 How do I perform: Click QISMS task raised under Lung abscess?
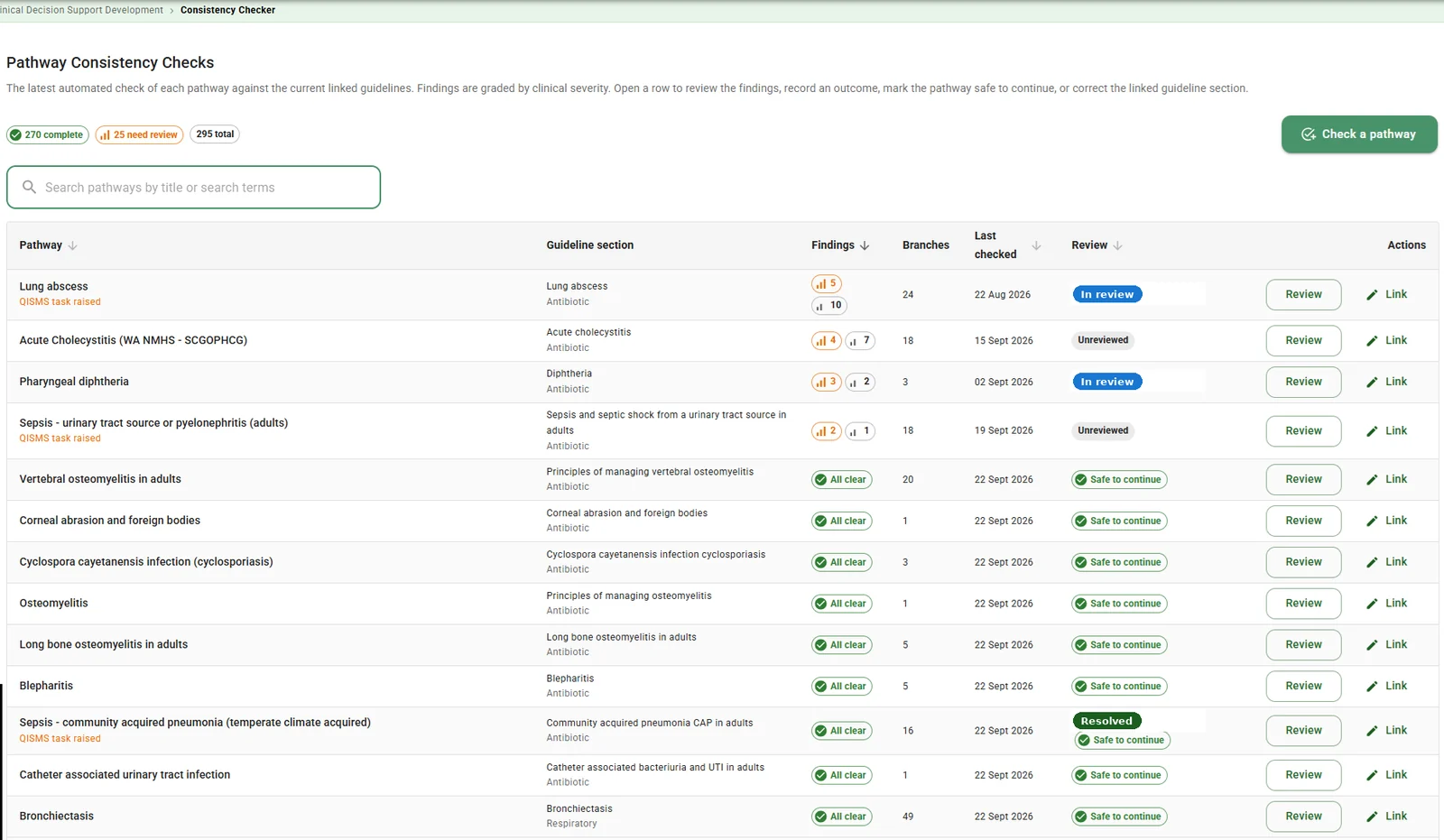(x=60, y=302)
